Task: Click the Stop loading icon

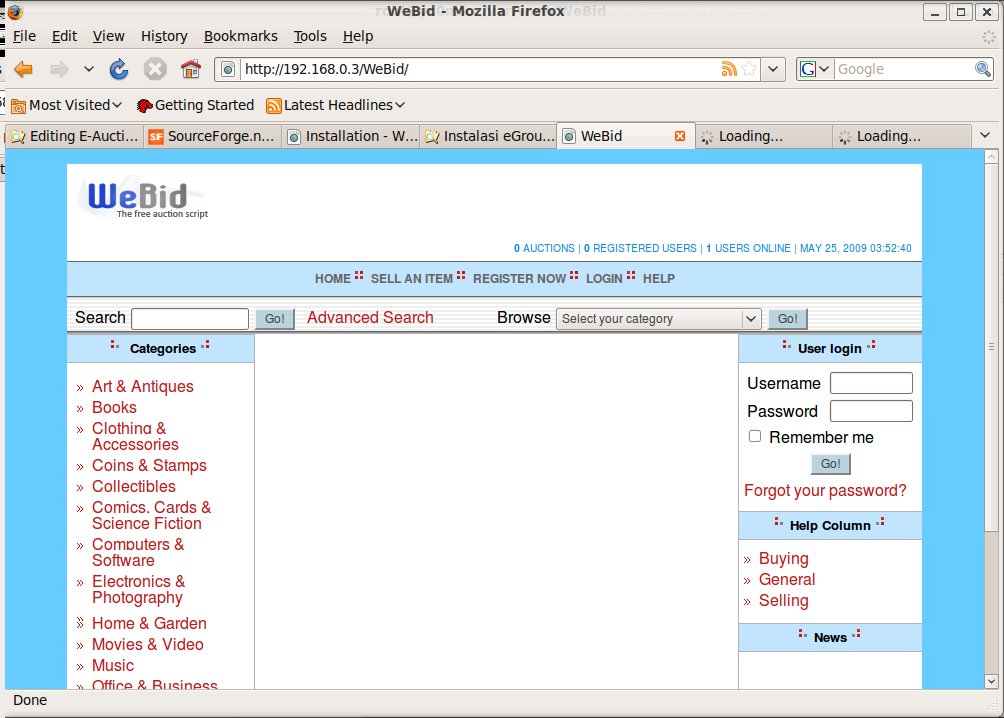Action: pos(155,69)
